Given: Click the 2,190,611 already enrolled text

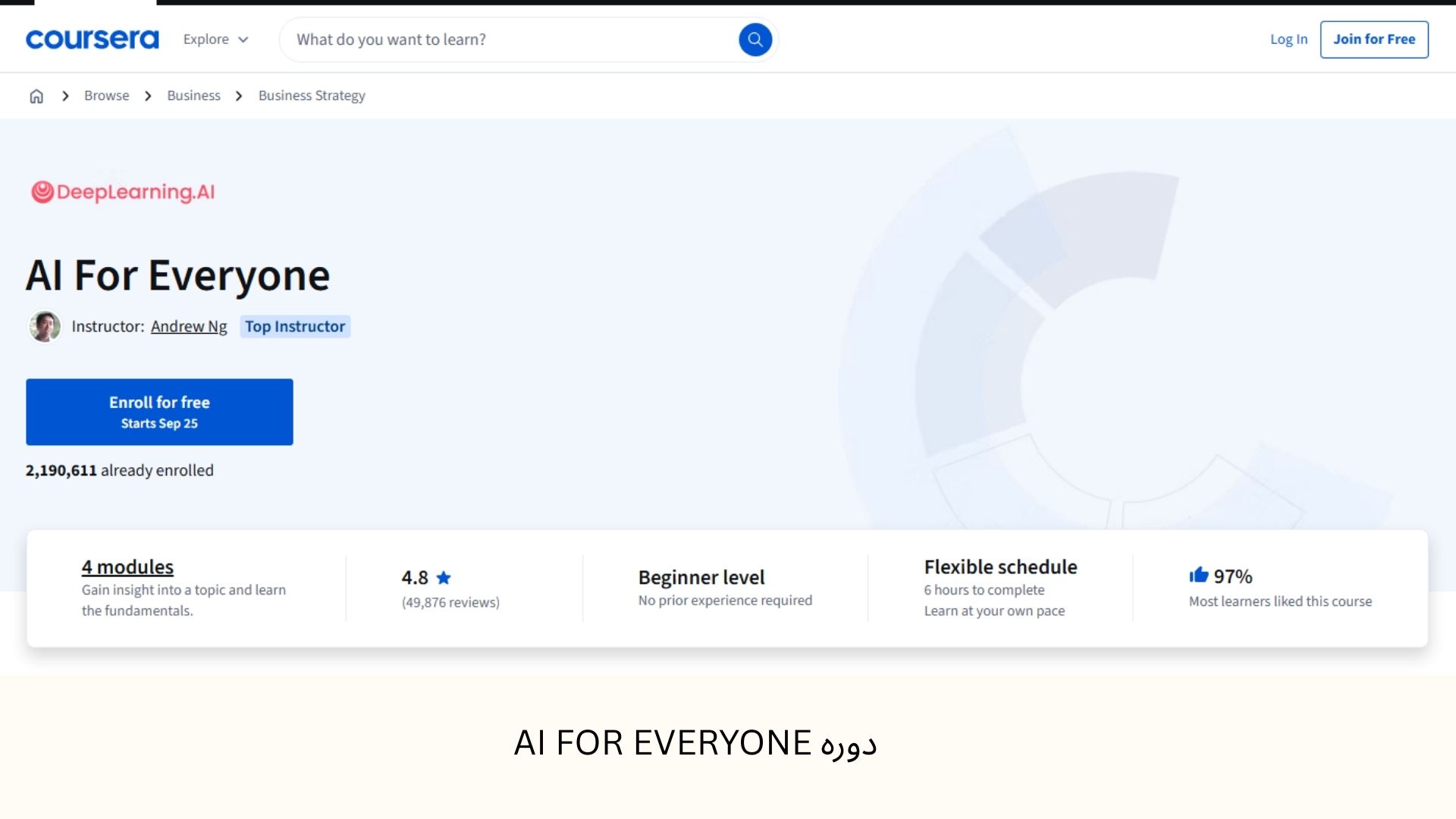Looking at the screenshot, I should click(x=120, y=470).
